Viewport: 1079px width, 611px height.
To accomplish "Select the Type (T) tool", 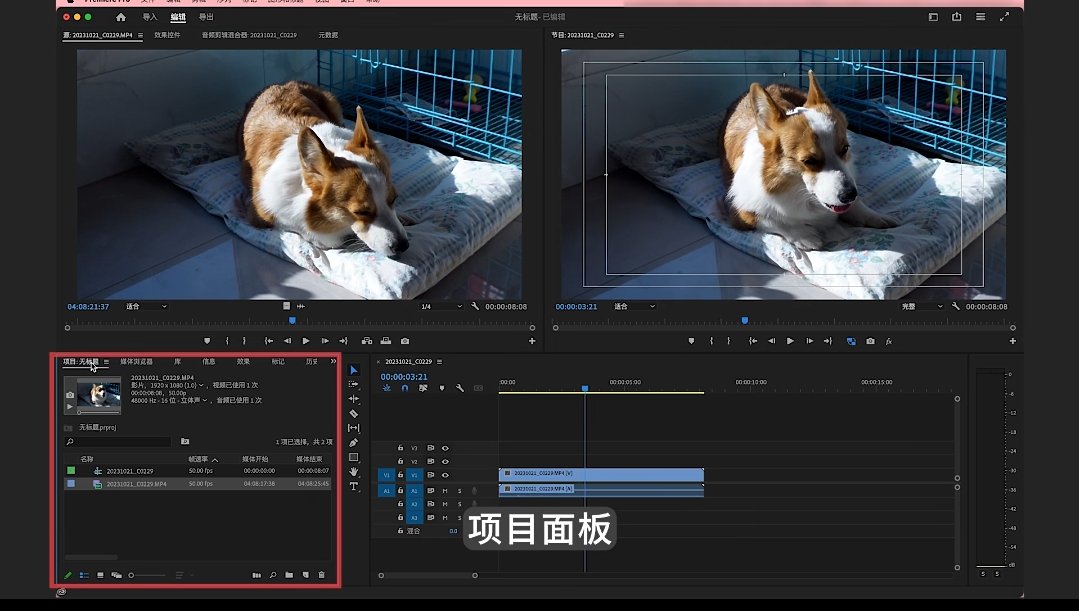I will click(x=354, y=486).
